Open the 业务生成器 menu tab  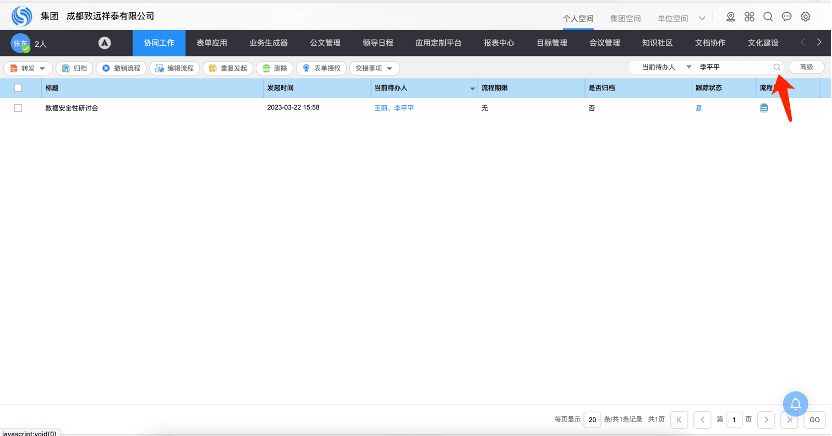coord(268,43)
